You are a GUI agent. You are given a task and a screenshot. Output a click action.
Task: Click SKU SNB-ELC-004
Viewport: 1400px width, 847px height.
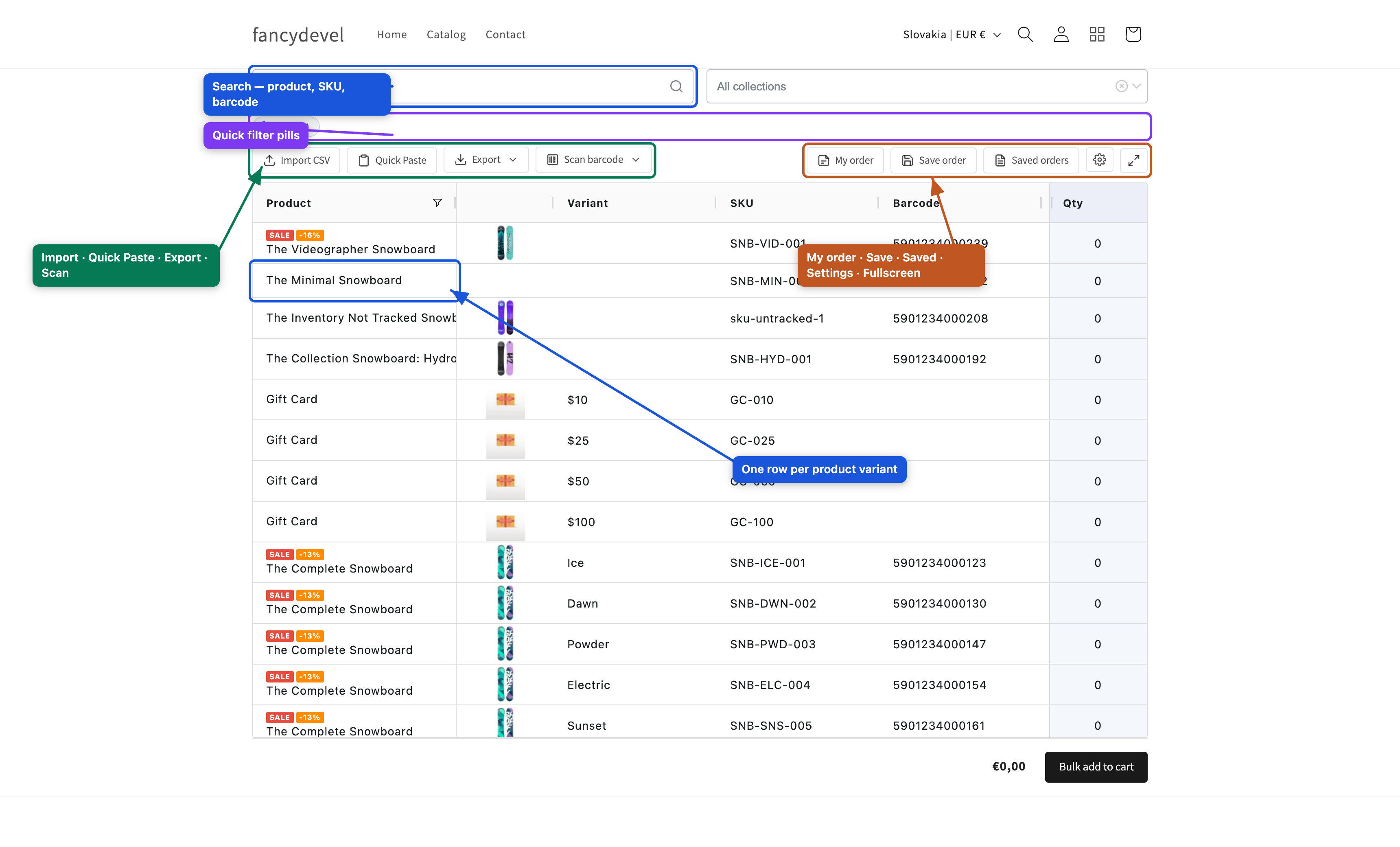770,685
